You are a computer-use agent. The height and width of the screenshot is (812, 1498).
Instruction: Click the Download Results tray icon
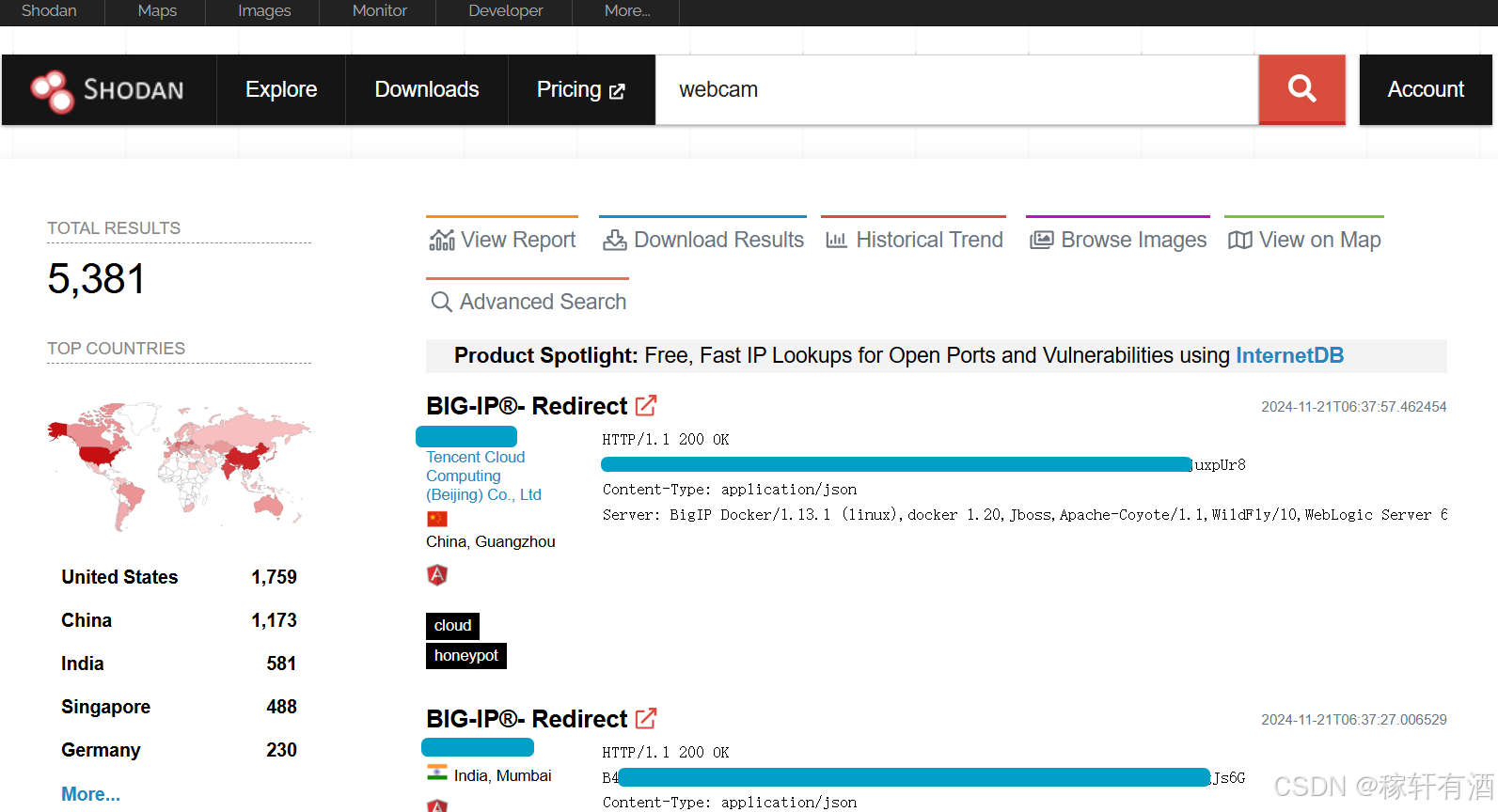pyautogui.click(x=615, y=241)
